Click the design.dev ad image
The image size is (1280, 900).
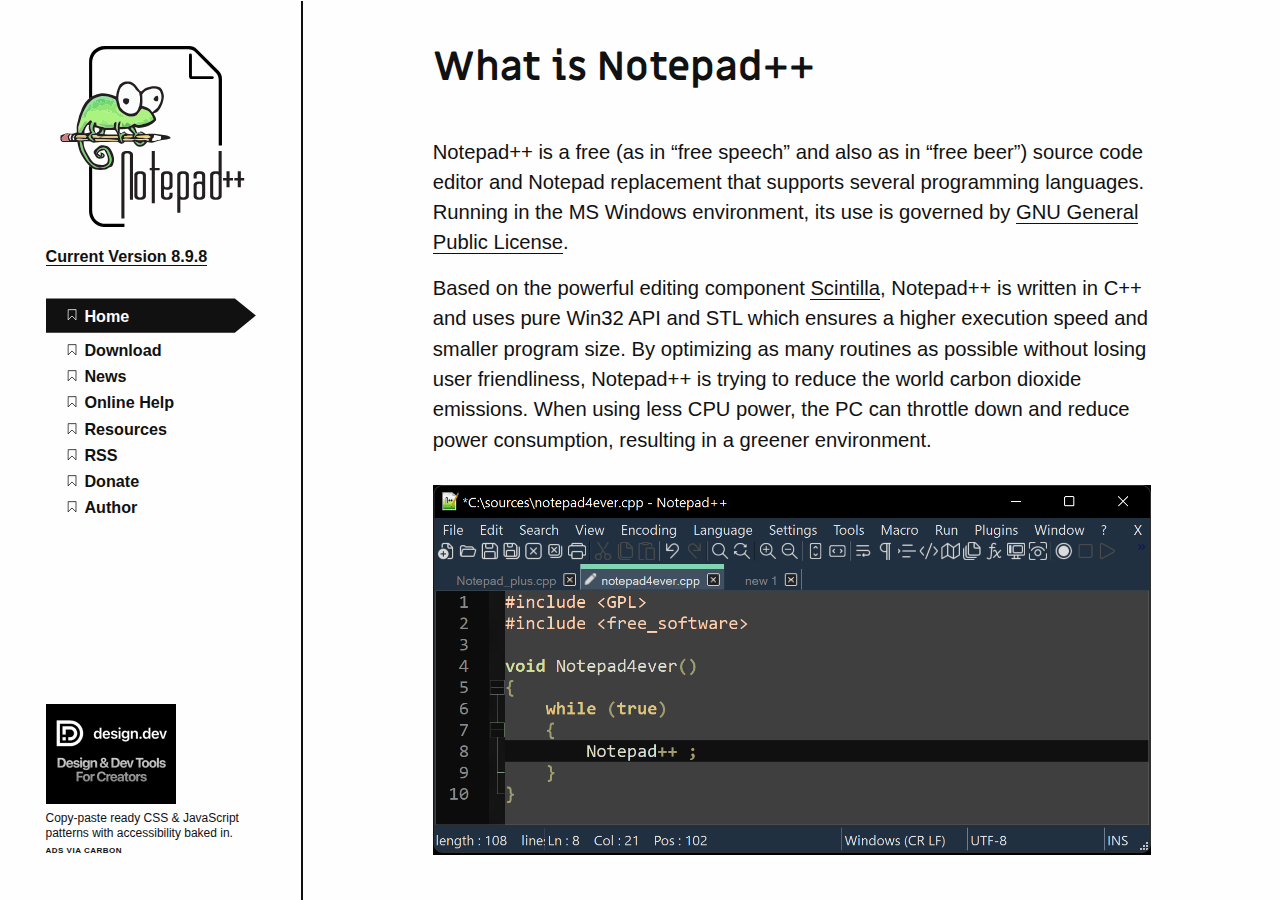[x=111, y=754]
